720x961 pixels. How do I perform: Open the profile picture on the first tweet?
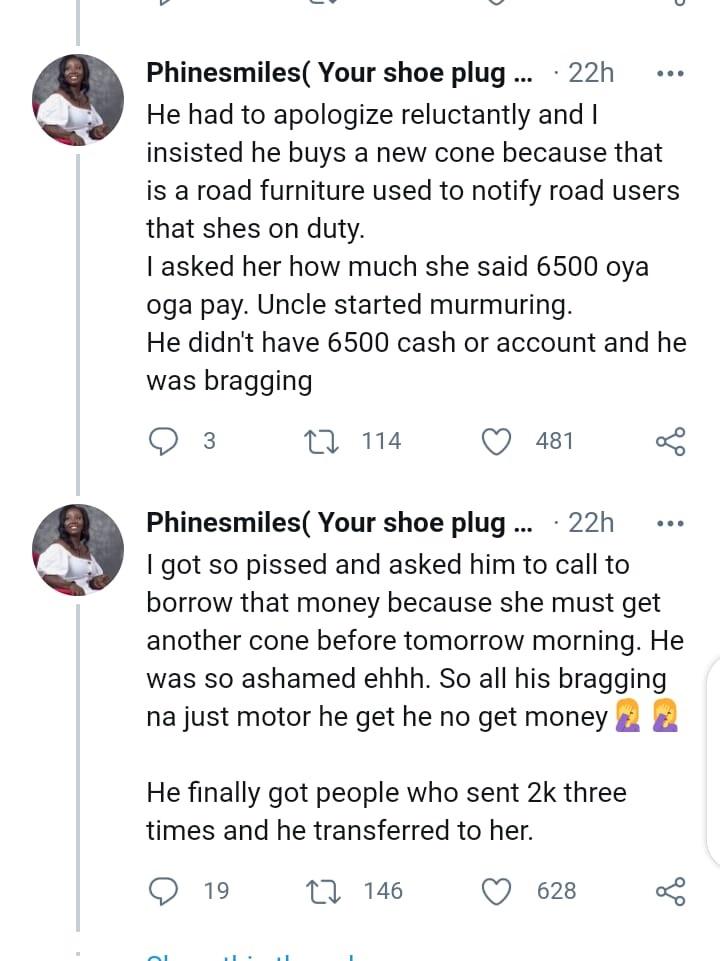pos(79,100)
